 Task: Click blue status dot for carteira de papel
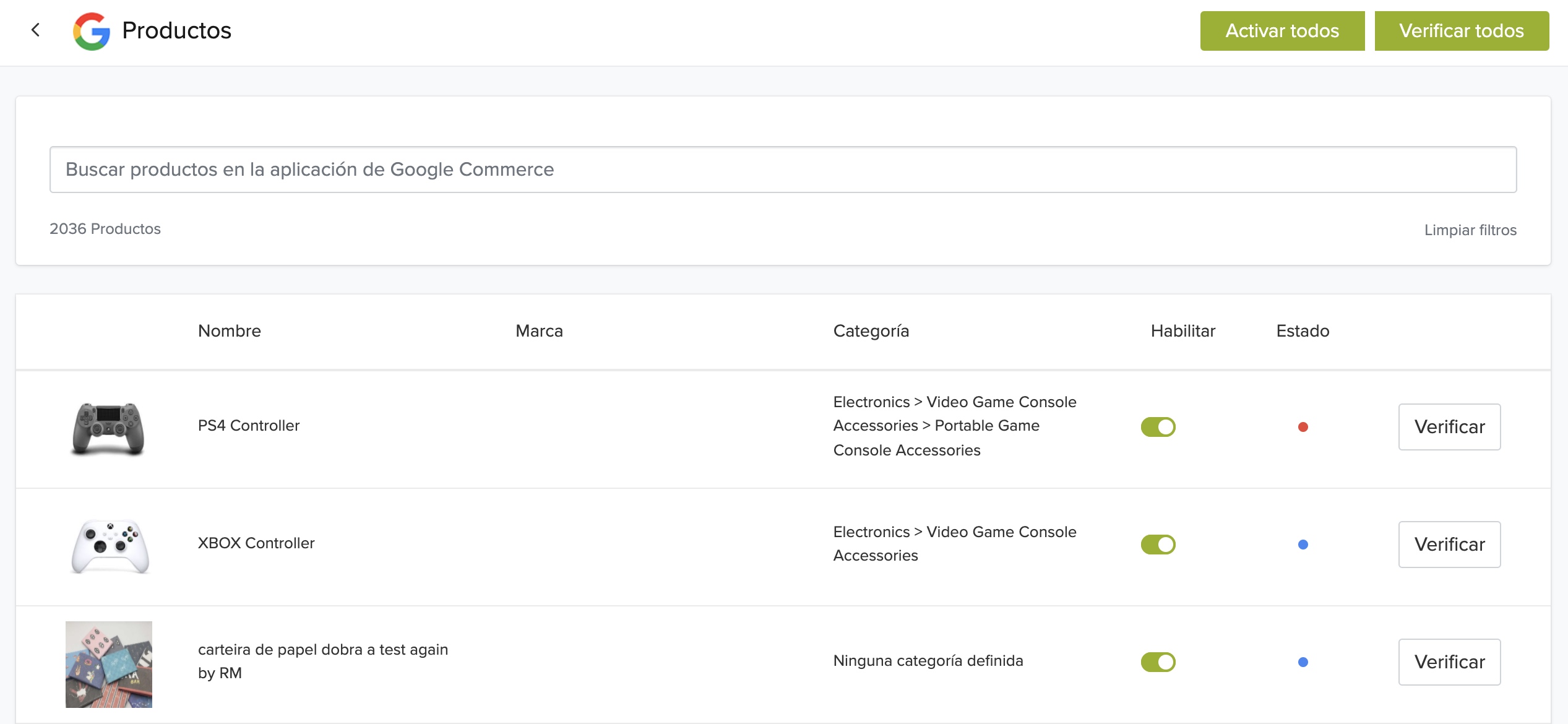click(x=1303, y=662)
